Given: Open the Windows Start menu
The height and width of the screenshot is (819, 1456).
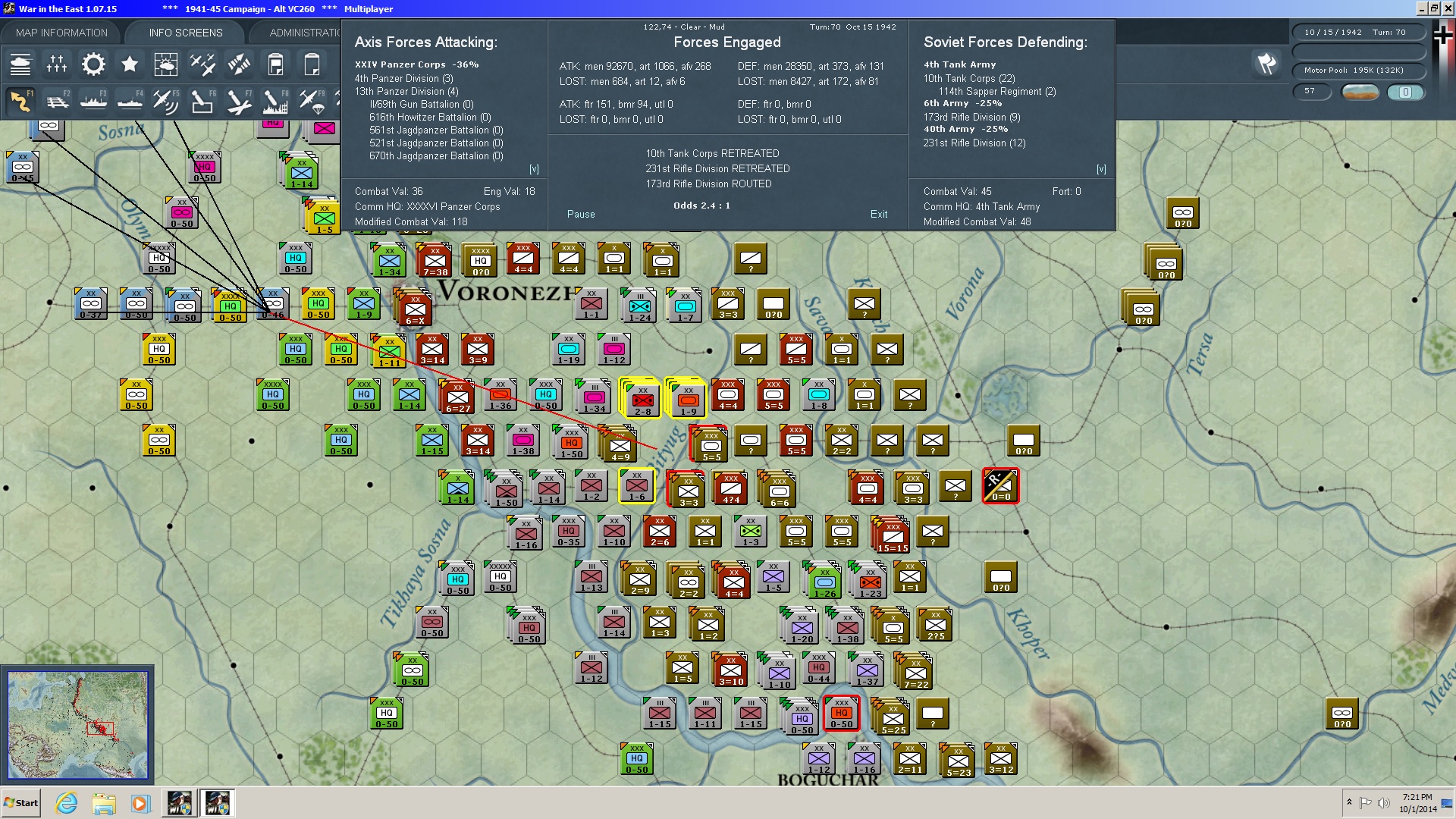Looking at the screenshot, I should [20, 803].
